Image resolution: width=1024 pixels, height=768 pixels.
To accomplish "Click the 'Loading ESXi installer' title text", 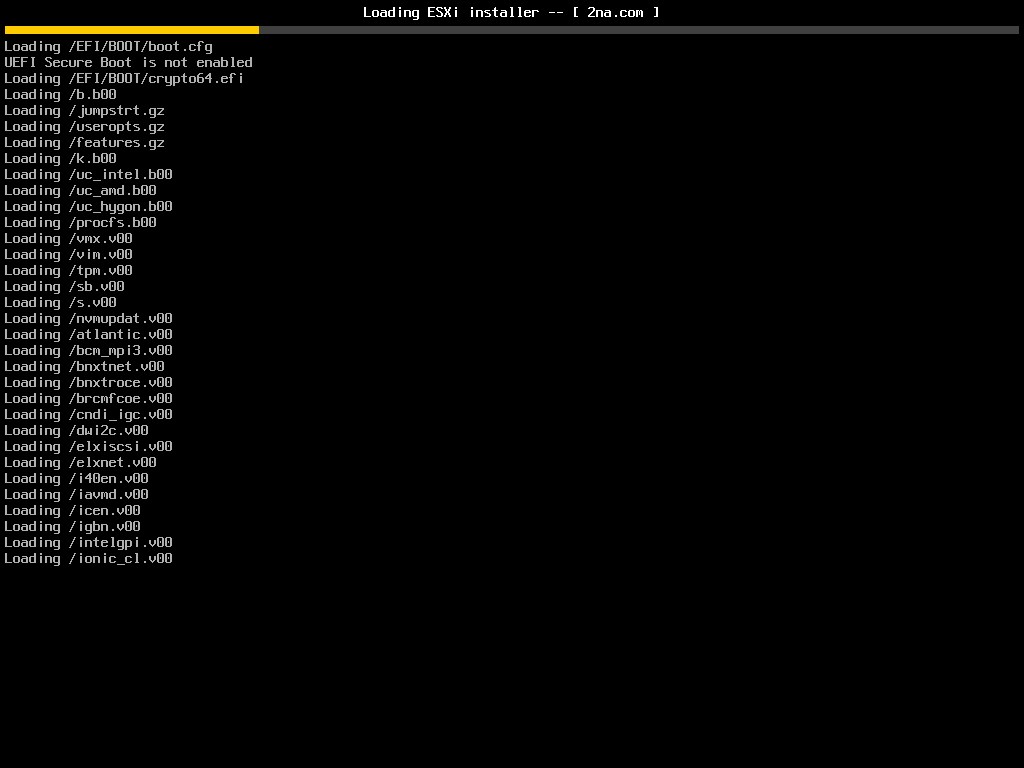I will pyautogui.click(x=451, y=12).
